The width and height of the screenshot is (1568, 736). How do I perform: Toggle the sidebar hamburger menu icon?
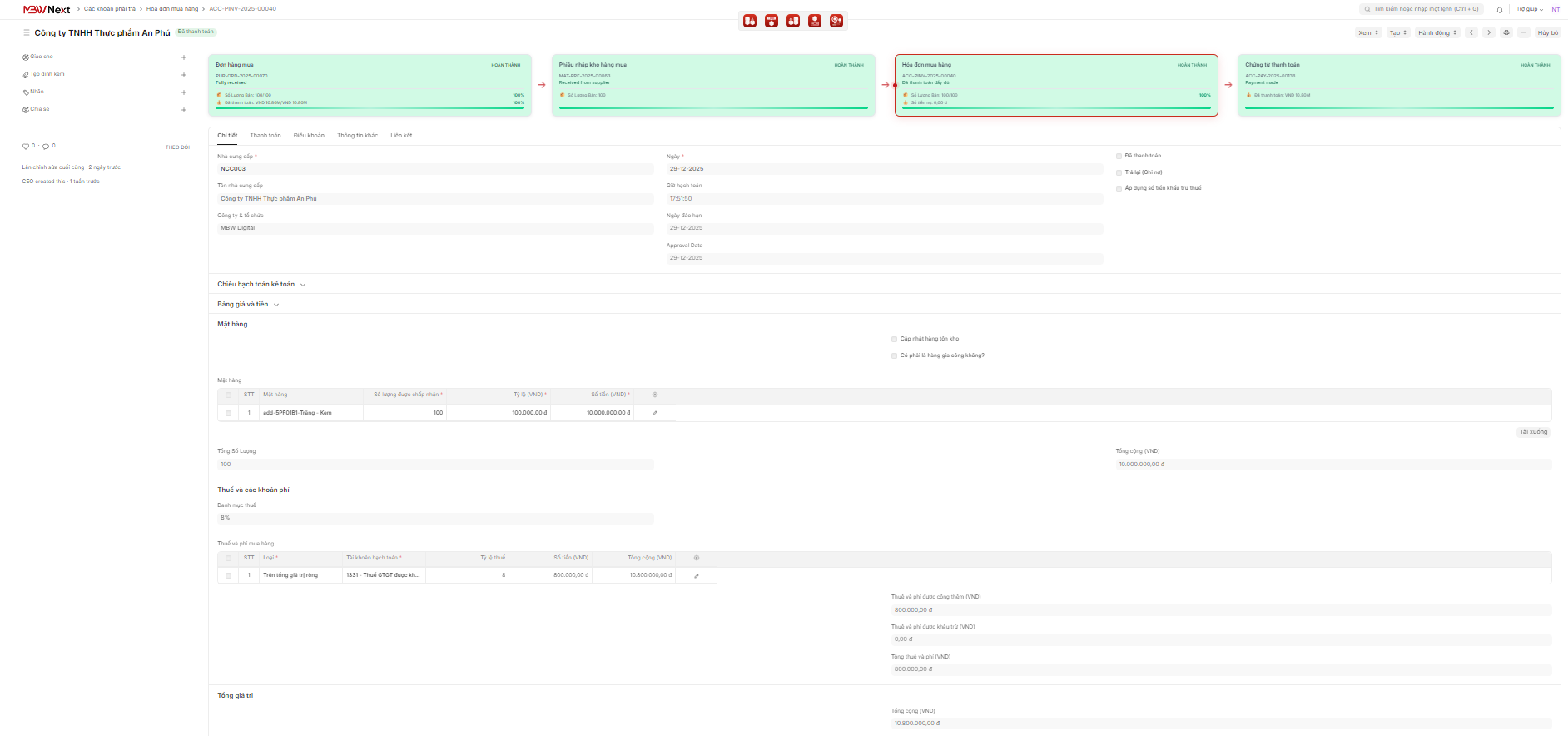(x=27, y=33)
